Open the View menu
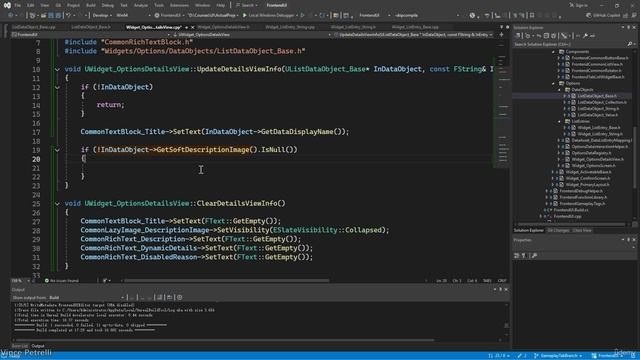Image resolution: width=640 pixels, height=360 pixels. pyautogui.click(x=44, y=5)
